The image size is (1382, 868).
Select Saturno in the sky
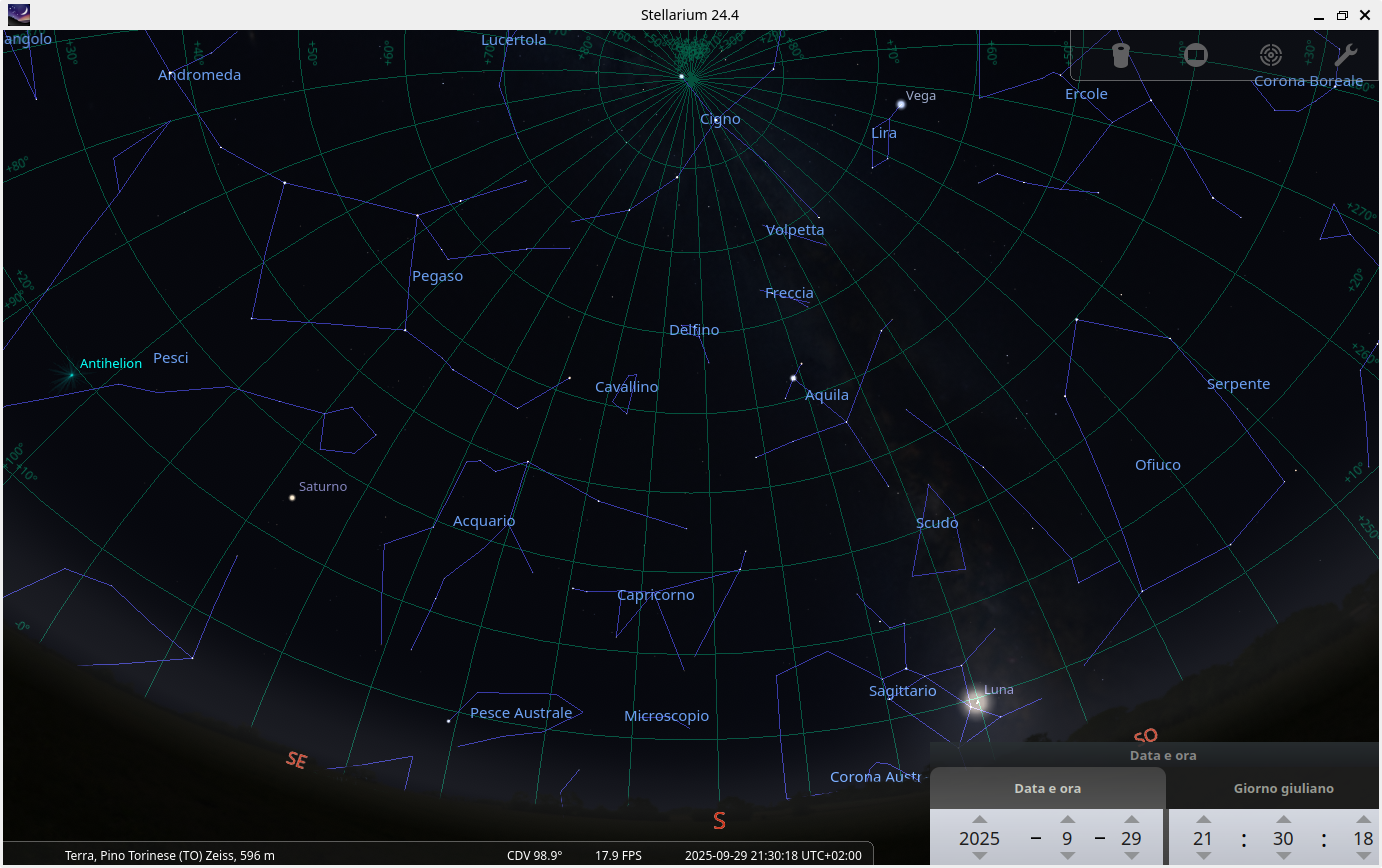[x=291, y=496]
